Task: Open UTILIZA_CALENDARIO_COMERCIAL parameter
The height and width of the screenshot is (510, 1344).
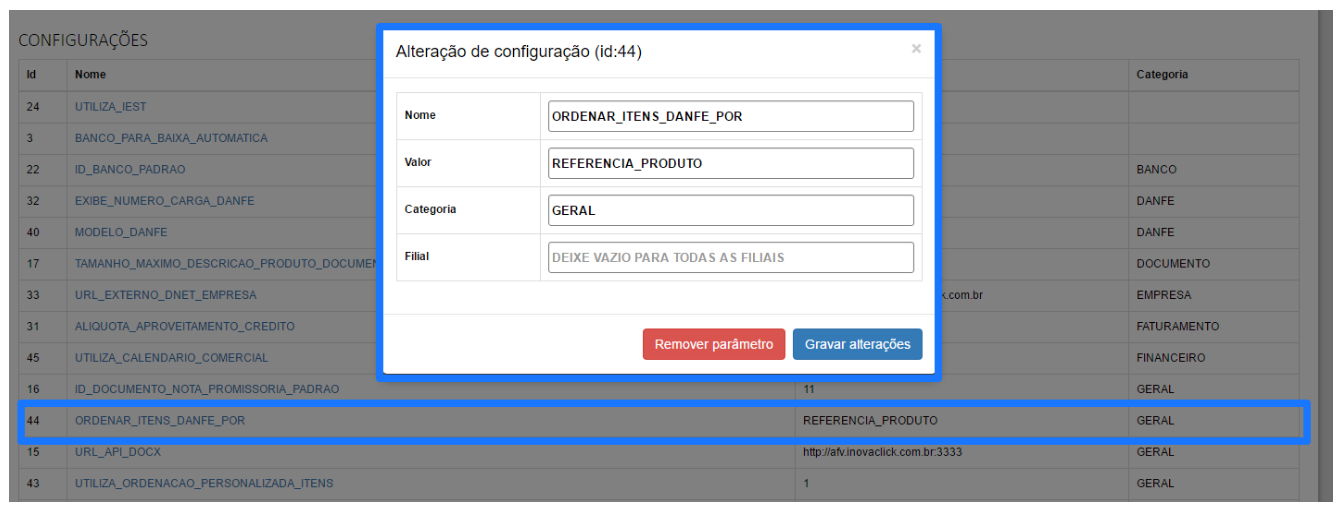Action: point(171,358)
